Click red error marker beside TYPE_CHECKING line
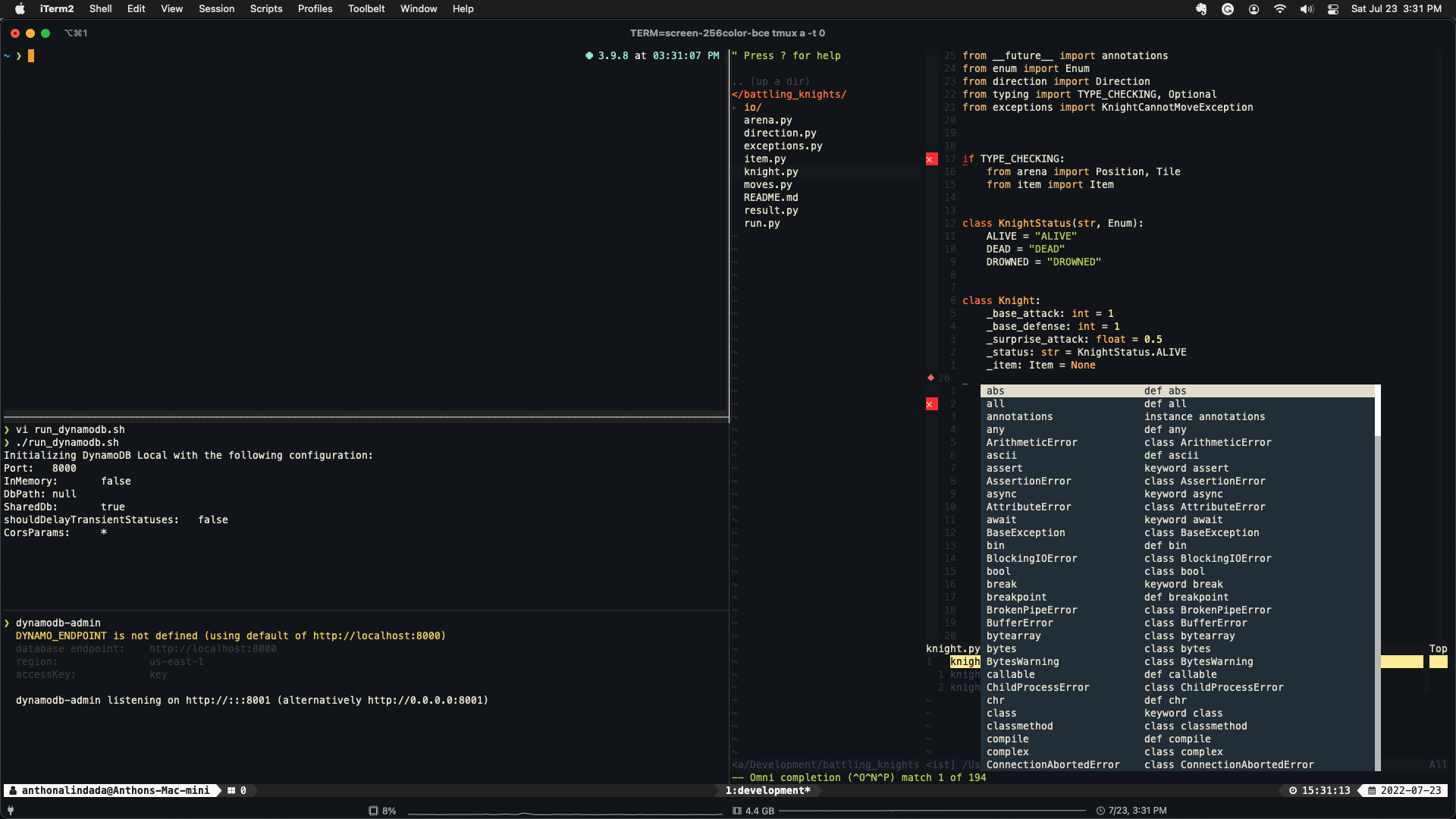Screen dimensions: 1456x819 pyautogui.click(x=931, y=159)
